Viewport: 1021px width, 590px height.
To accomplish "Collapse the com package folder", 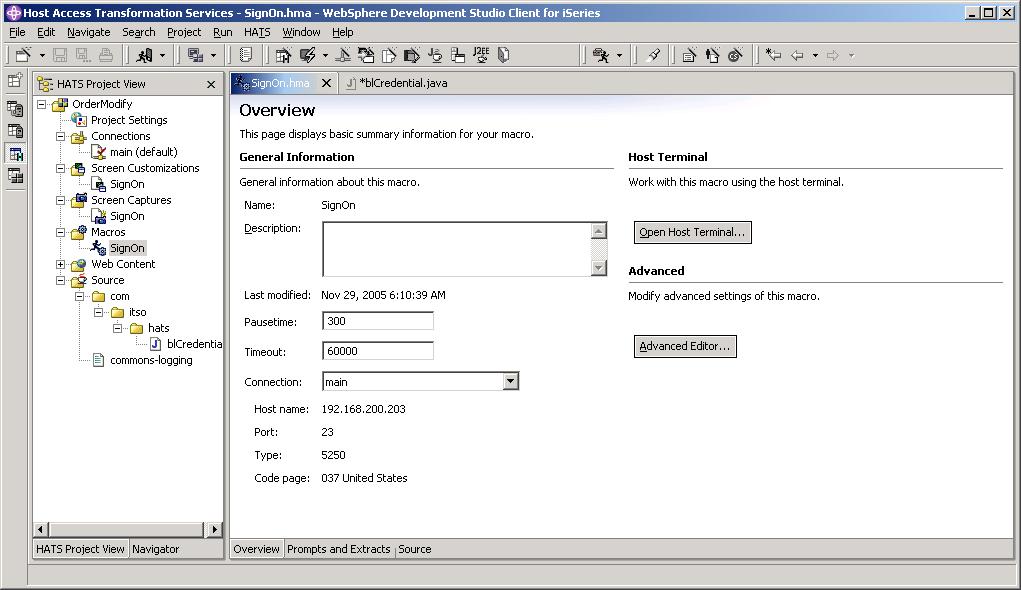I will coord(79,296).
